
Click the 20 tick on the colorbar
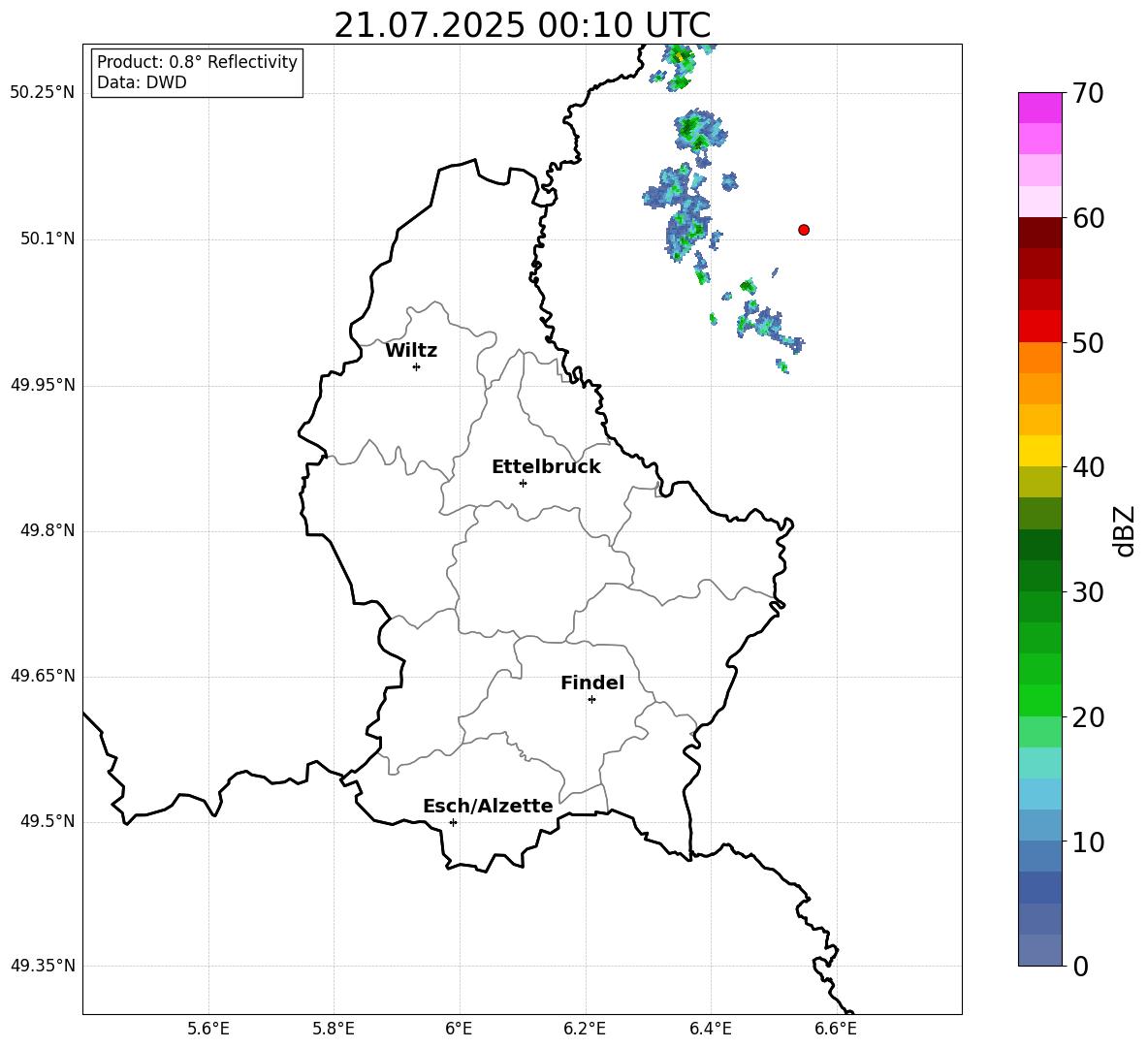[1088, 717]
